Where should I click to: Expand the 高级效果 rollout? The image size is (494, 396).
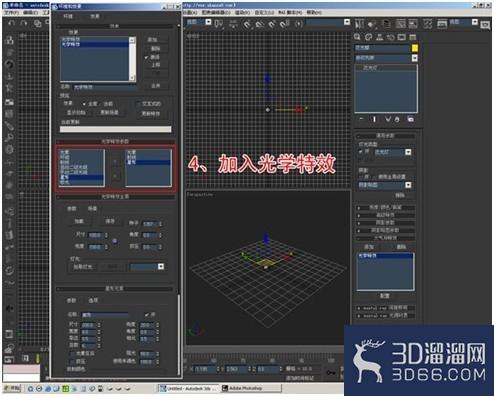coord(385,215)
